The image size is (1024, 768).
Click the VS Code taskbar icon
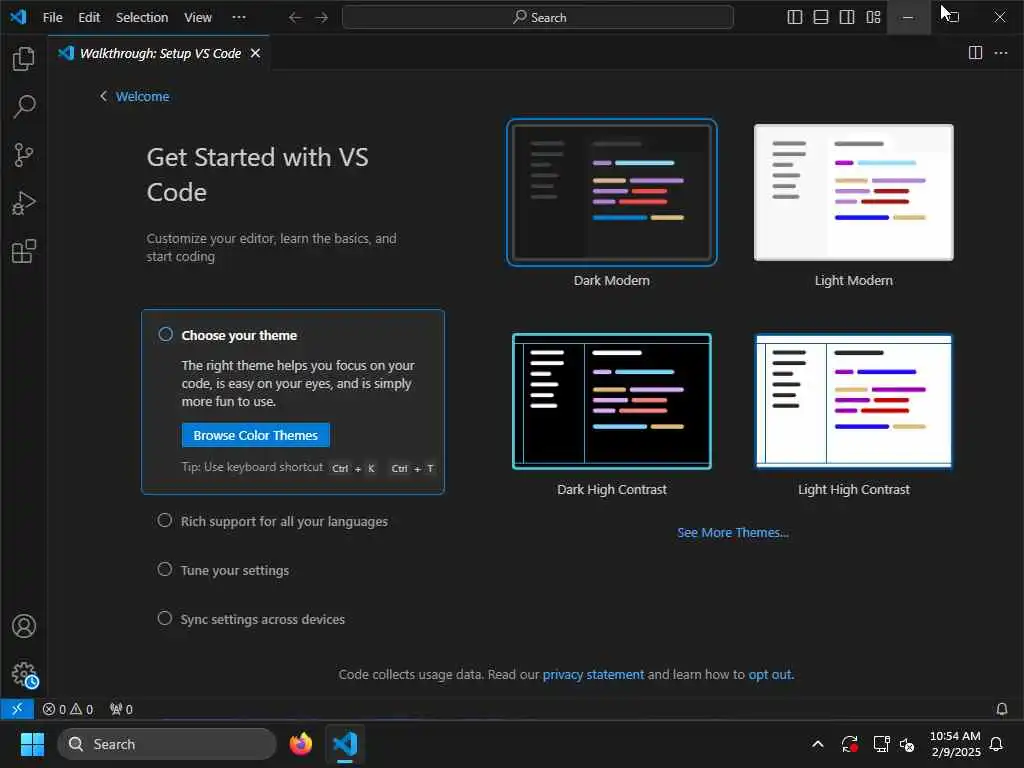[x=345, y=744]
